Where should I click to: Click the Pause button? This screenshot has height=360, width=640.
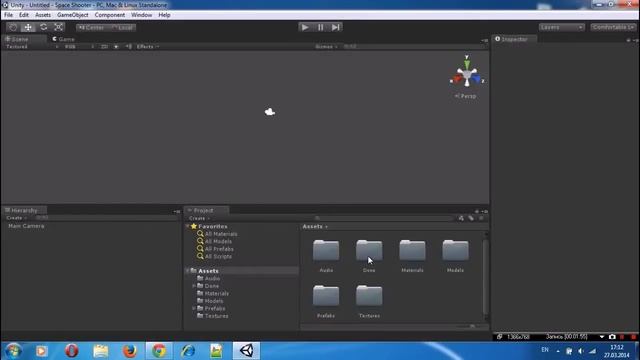320,27
